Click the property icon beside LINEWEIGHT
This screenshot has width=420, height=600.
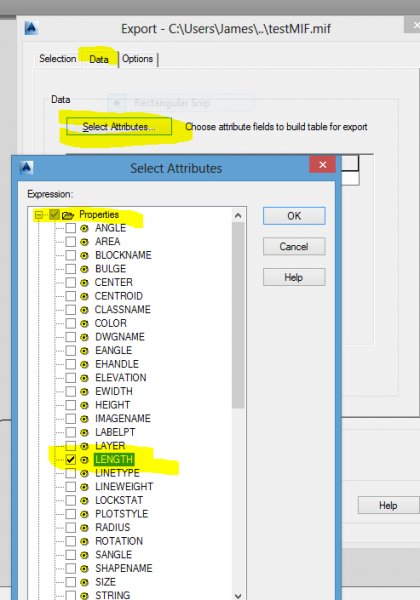click(85, 487)
